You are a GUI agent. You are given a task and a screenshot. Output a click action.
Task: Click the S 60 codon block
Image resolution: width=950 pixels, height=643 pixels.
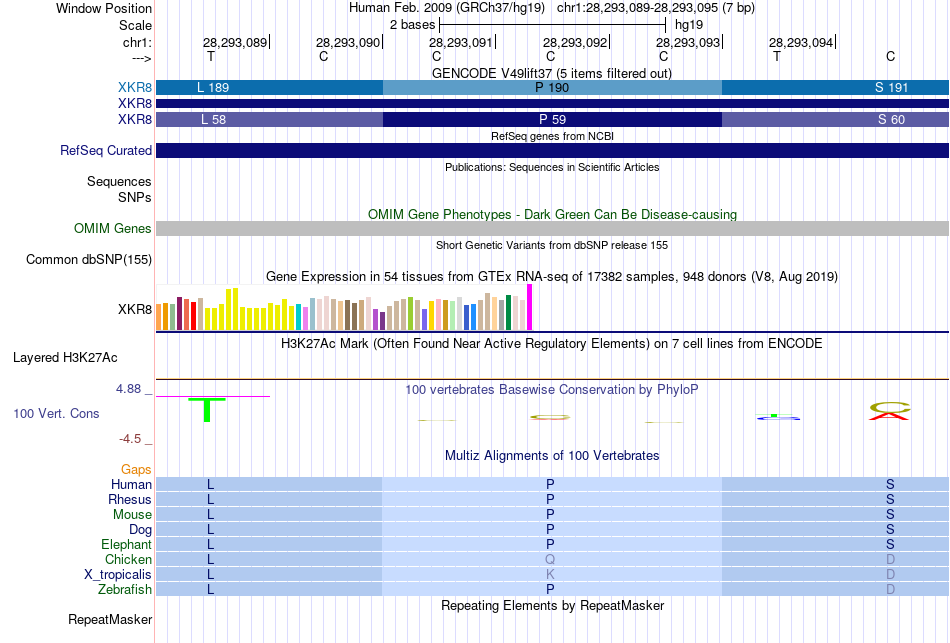[835, 119]
